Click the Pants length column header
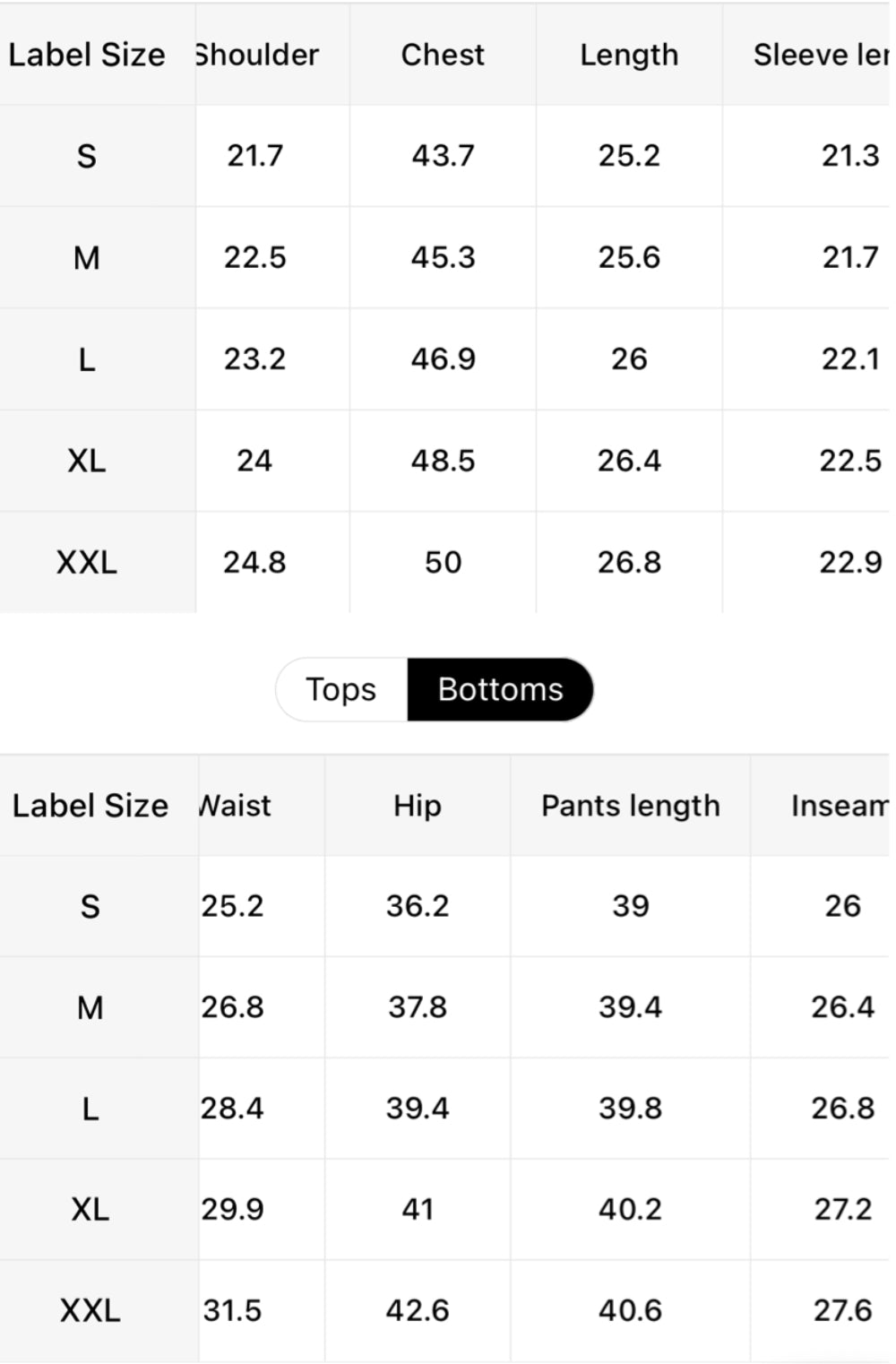 pyautogui.click(x=631, y=806)
